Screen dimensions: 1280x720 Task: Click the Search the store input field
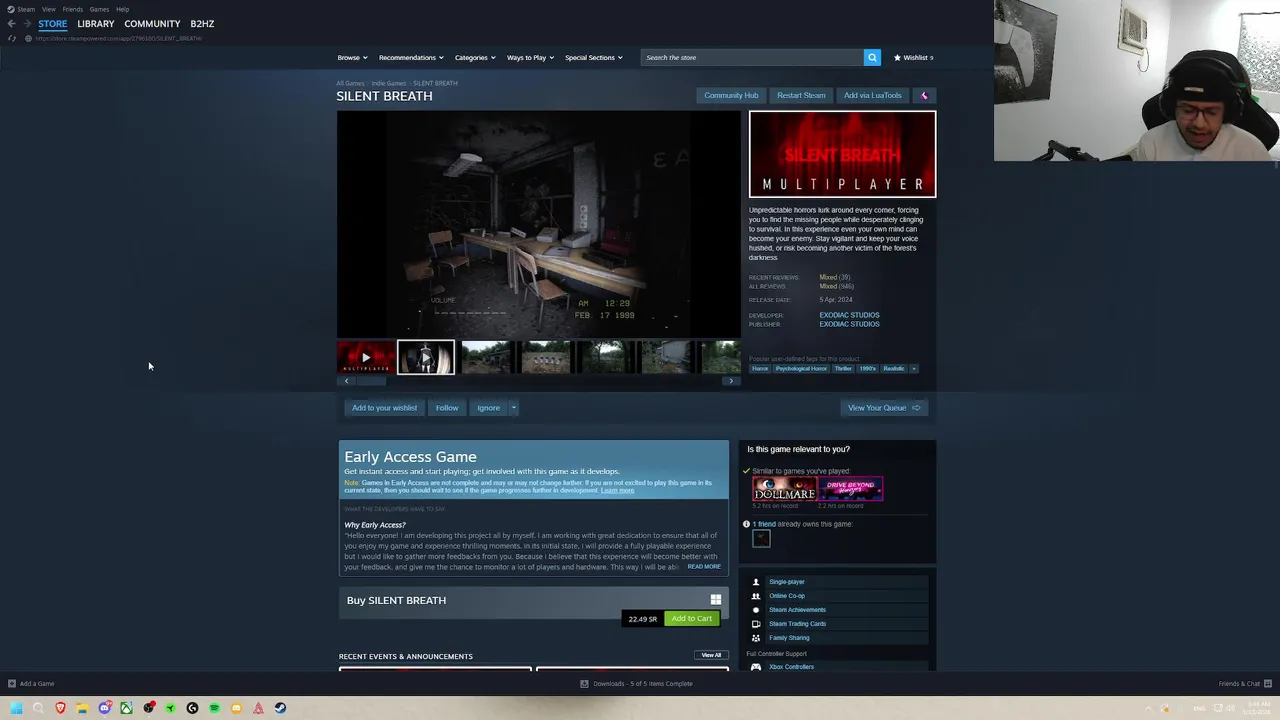tap(752, 57)
